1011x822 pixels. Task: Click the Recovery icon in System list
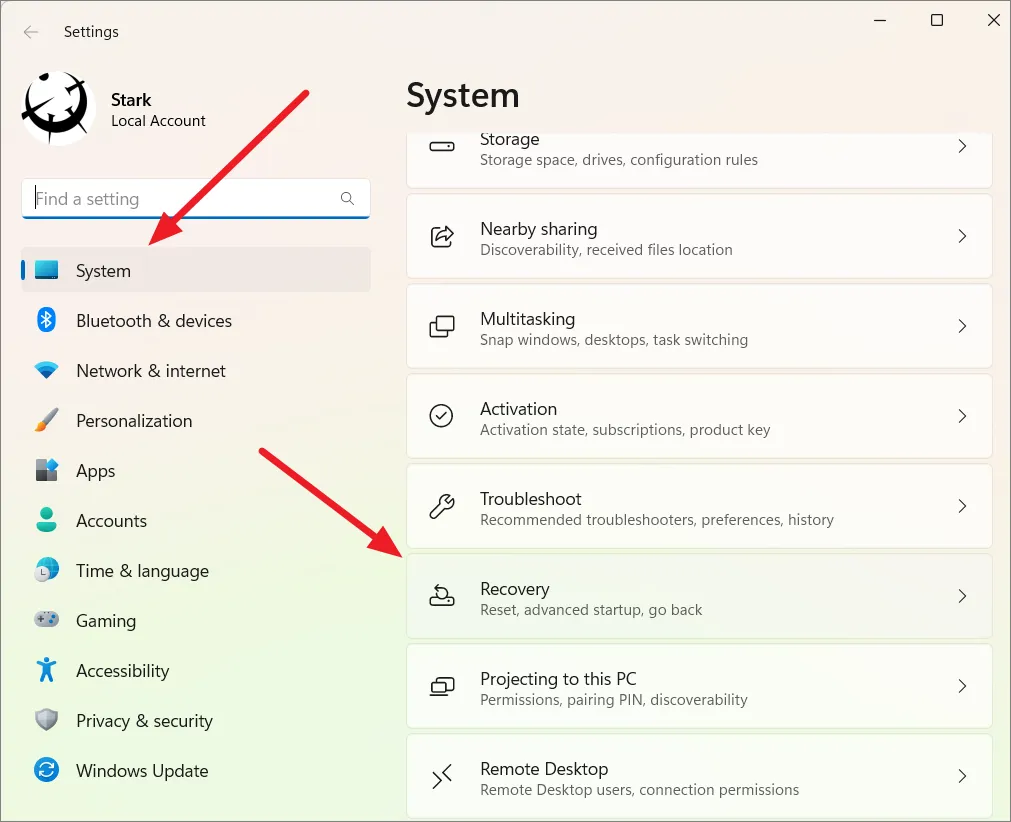(x=441, y=597)
